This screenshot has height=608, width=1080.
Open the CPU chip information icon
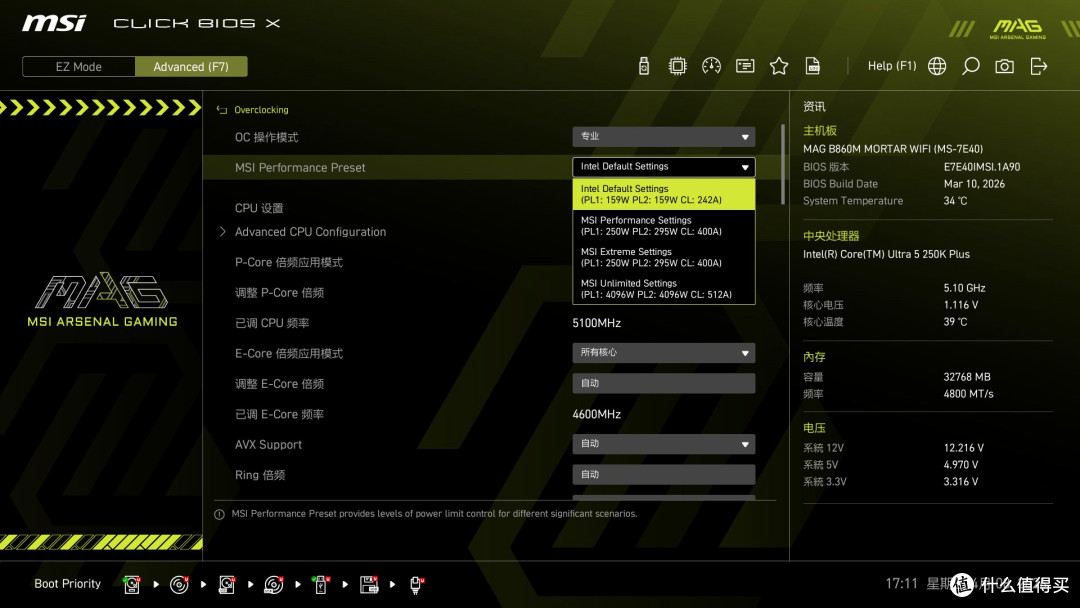click(x=677, y=66)
